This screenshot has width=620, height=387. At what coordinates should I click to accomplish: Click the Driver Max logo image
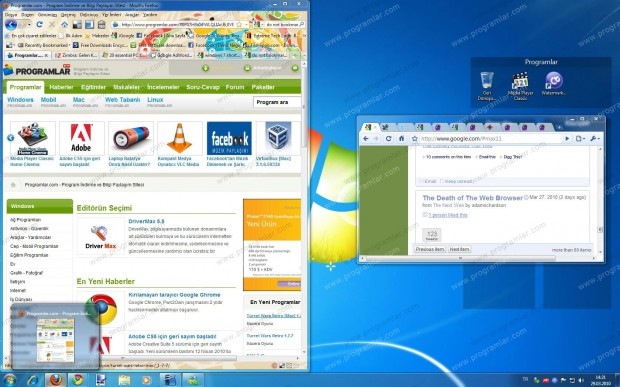click(x=100, y=237)
